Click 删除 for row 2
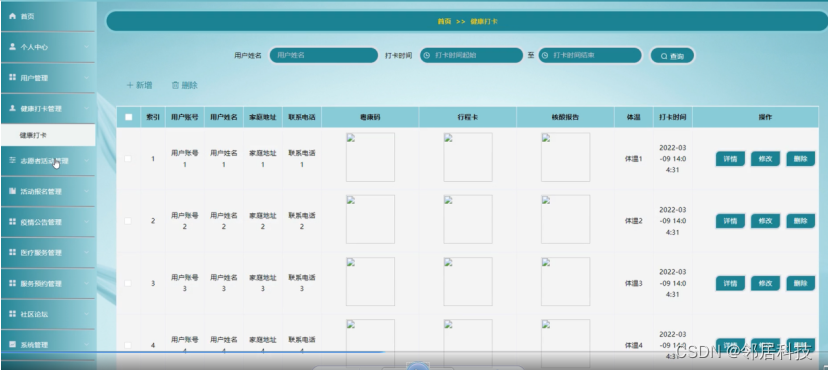Image resolution: width=828 pixels, height=370 pixels. [801, 221]
